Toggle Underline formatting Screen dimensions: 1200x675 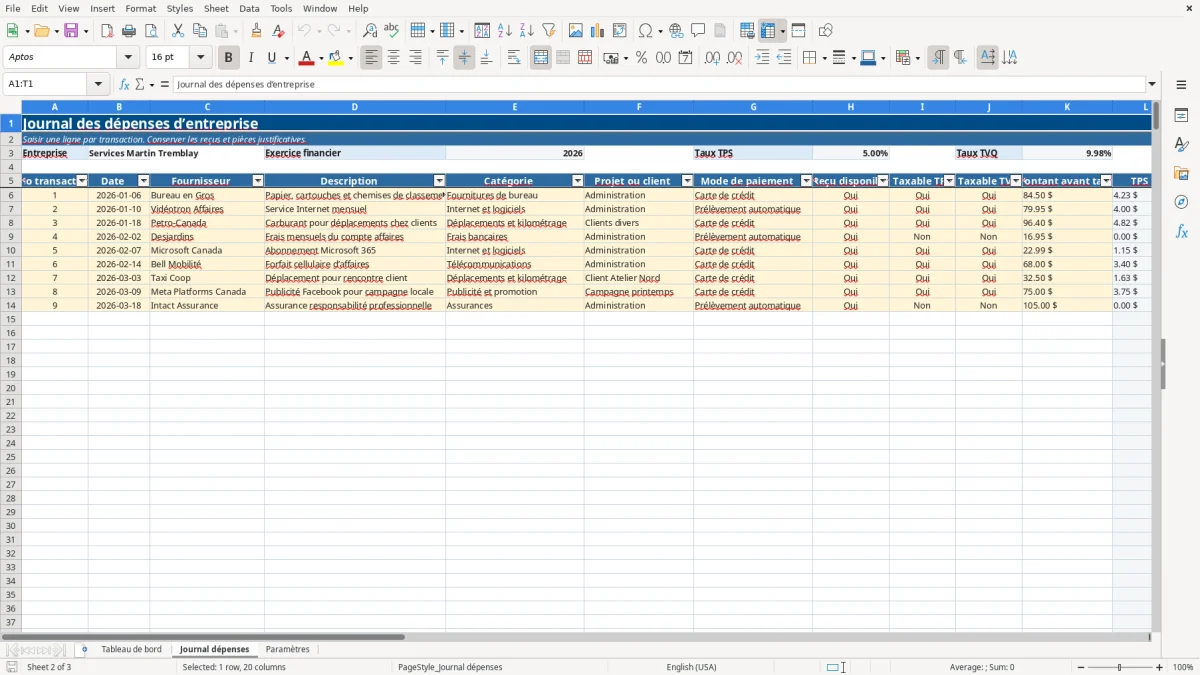pos(271,58)
